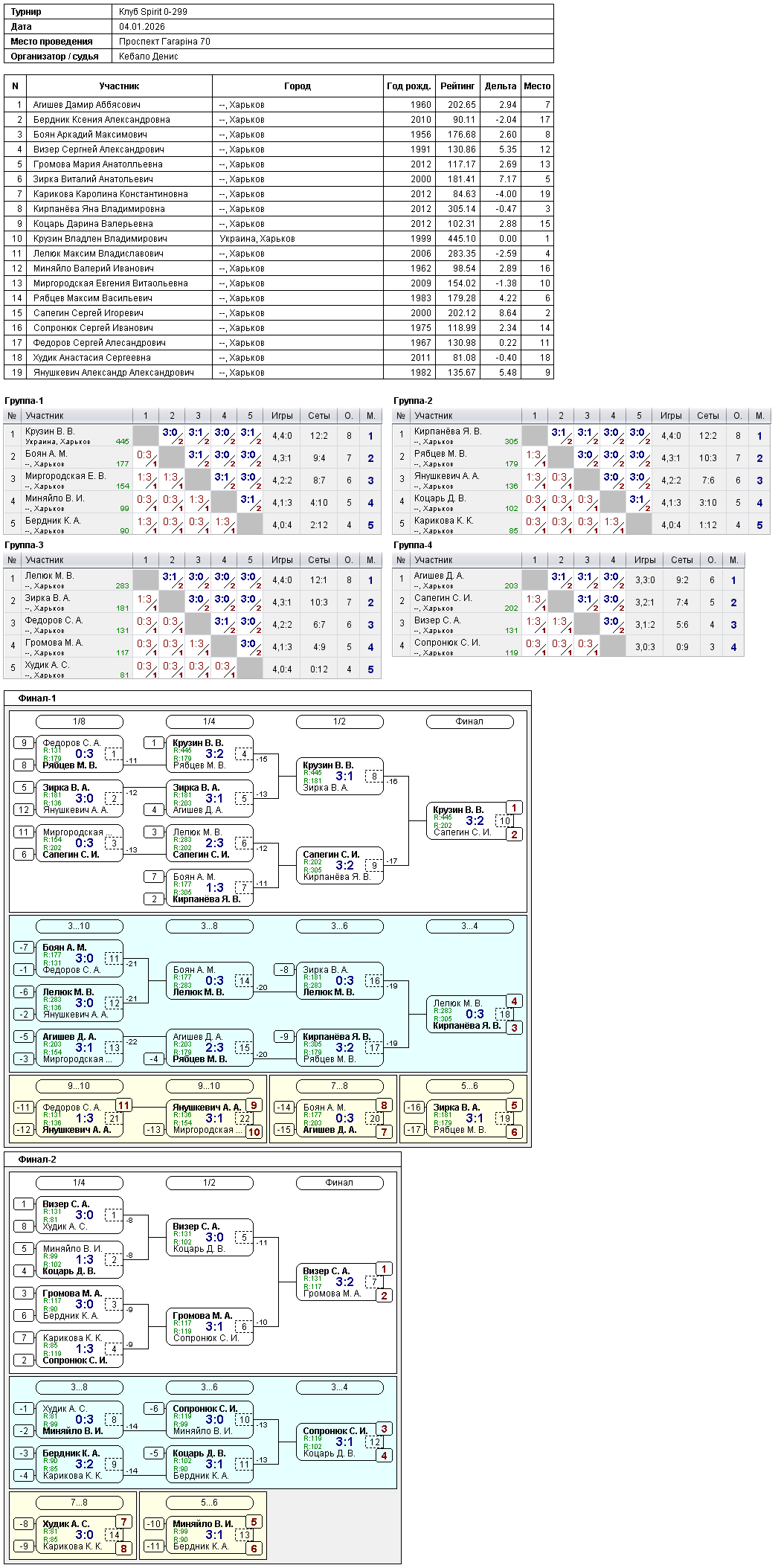Select the 3...10 consolation round label
Screen dimensions: 778x1568
(x=79, y=926)
